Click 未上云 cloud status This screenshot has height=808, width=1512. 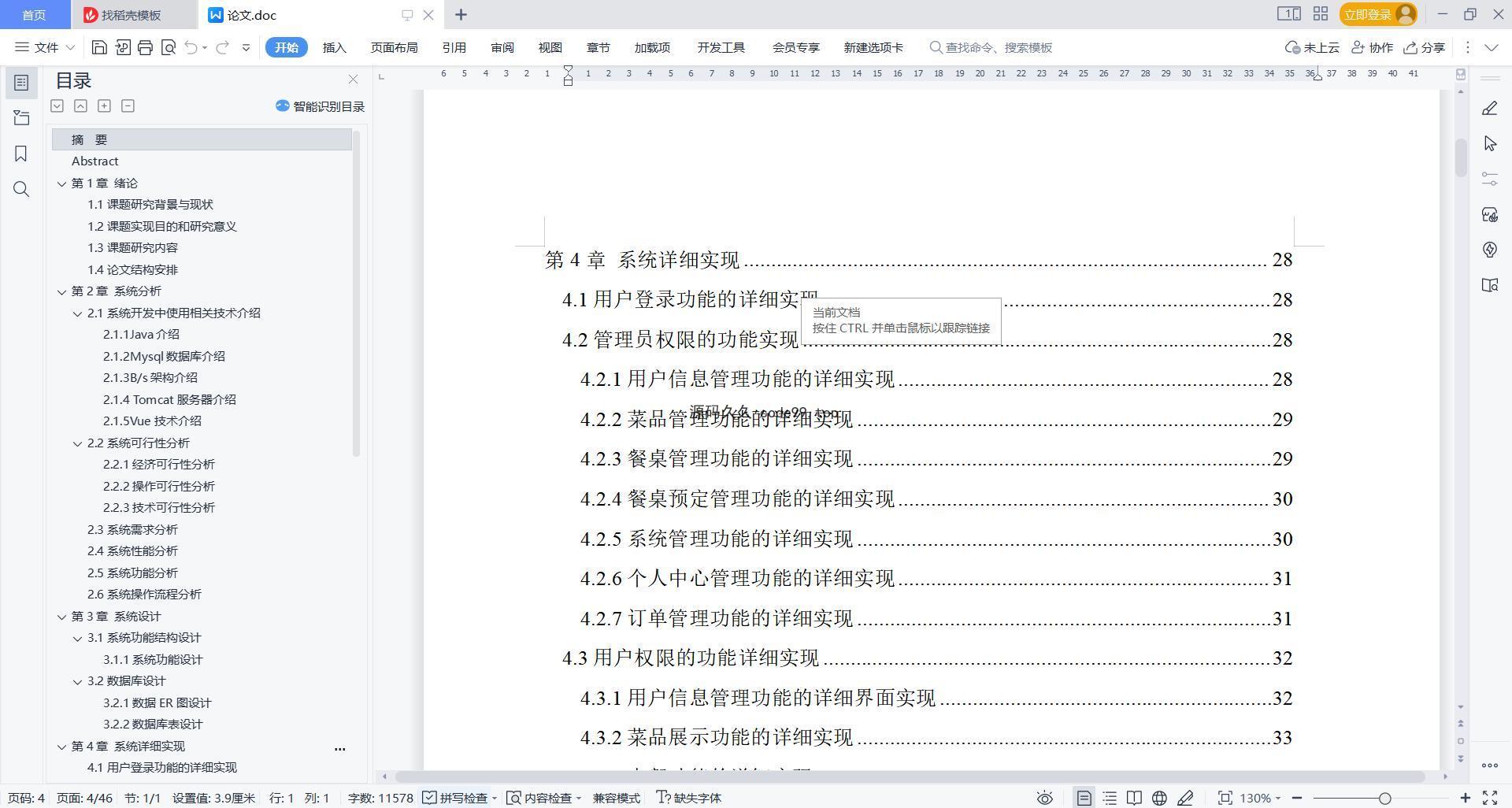click(x=1312, y=47)
